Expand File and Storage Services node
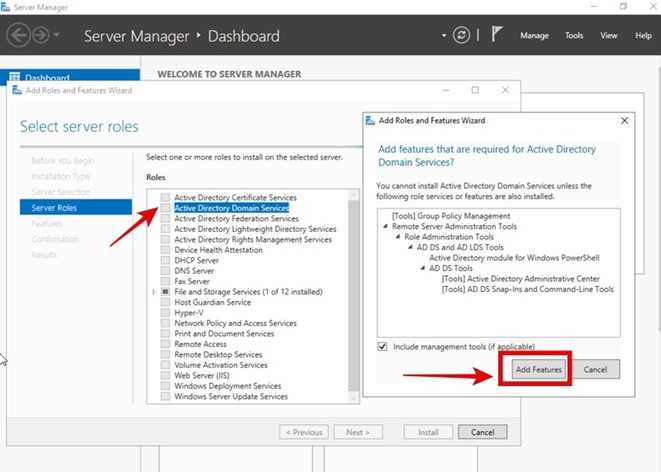Screen dimensions: 661x472 (154, 292)
